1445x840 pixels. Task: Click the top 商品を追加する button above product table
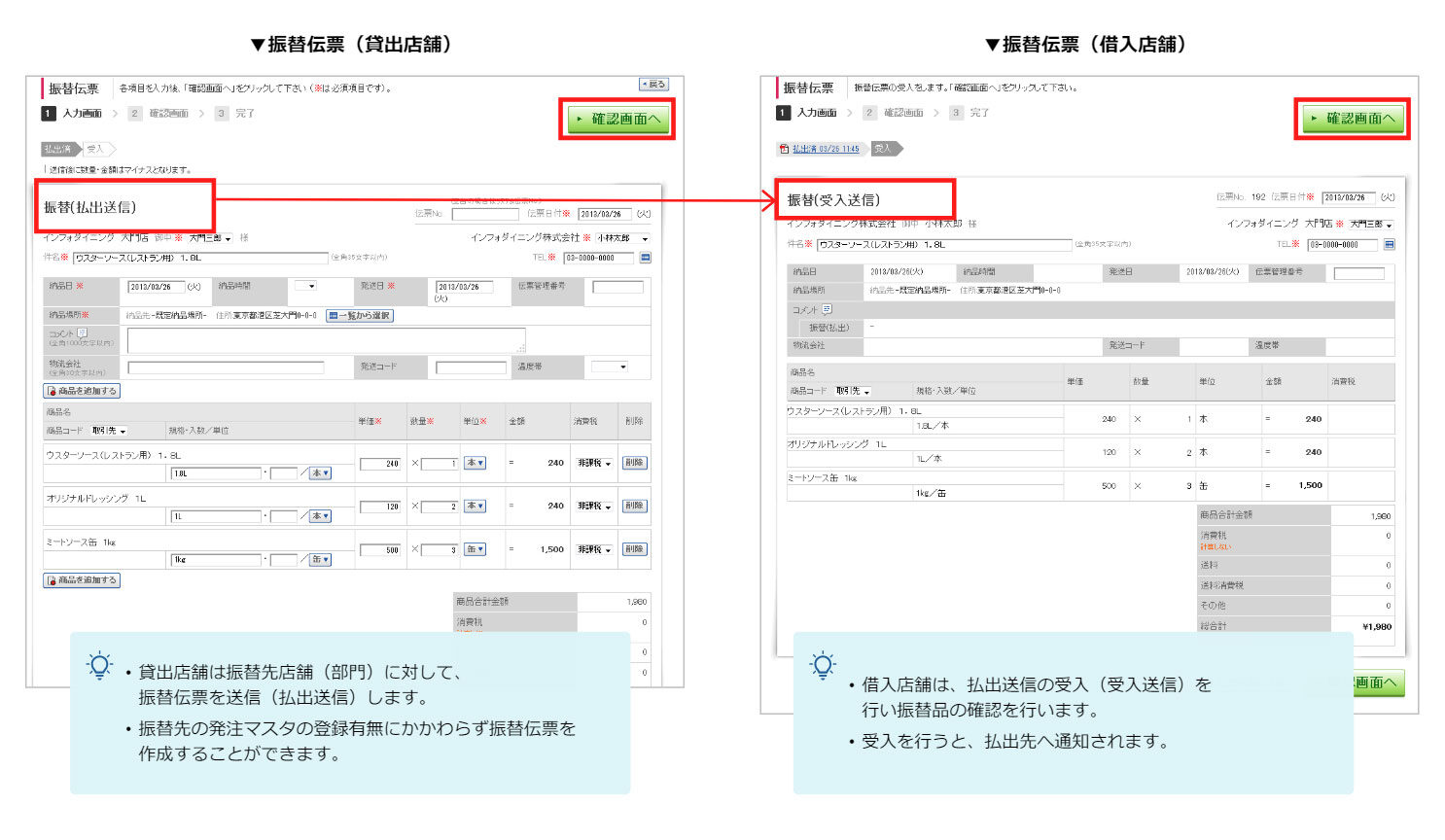pos(82,391)
